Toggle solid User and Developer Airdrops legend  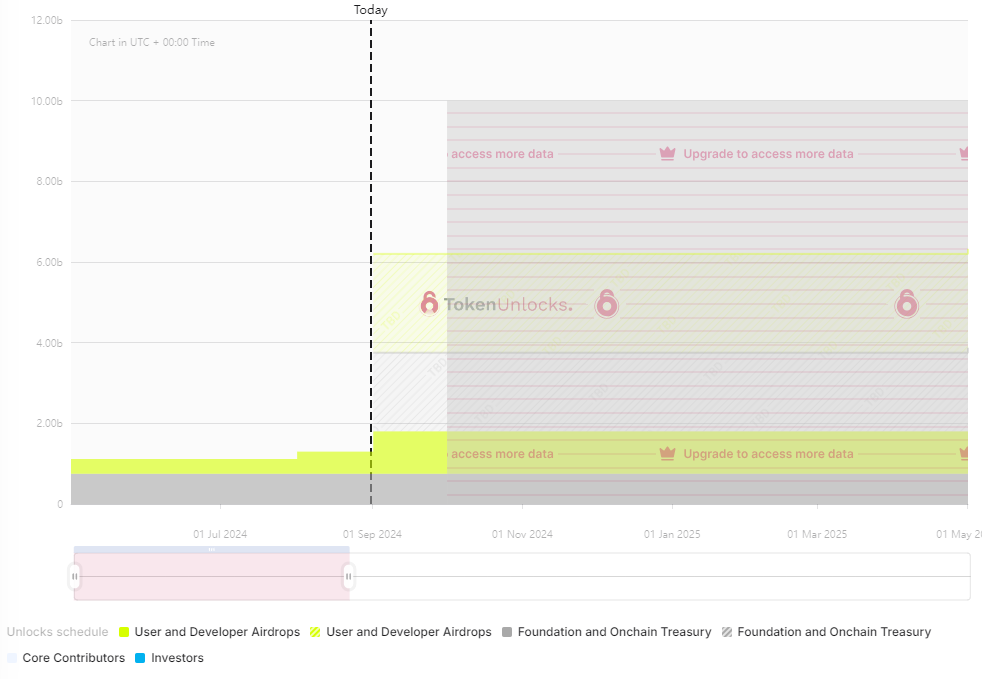(x=210, y=632)
